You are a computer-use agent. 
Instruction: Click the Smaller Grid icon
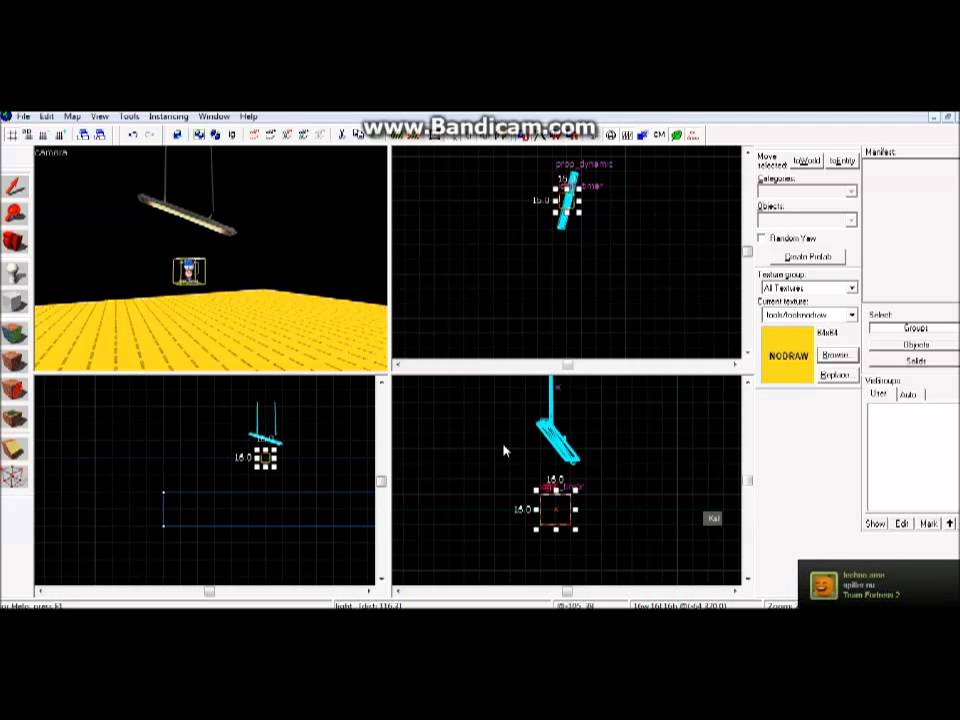click(x=44, y=135)
